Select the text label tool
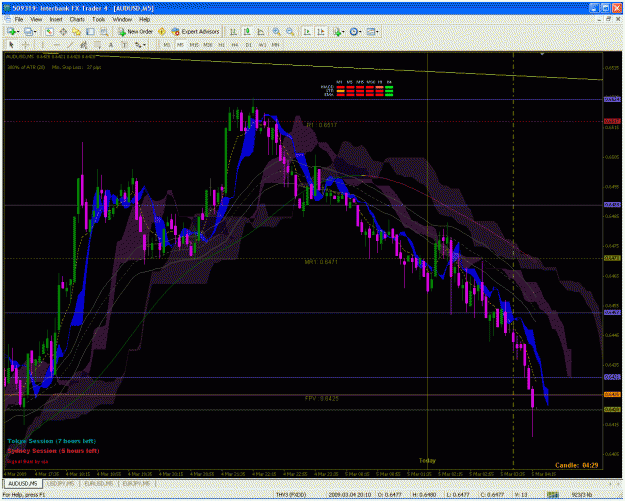Viewport: 625px width, 501px height. point(124,45)
